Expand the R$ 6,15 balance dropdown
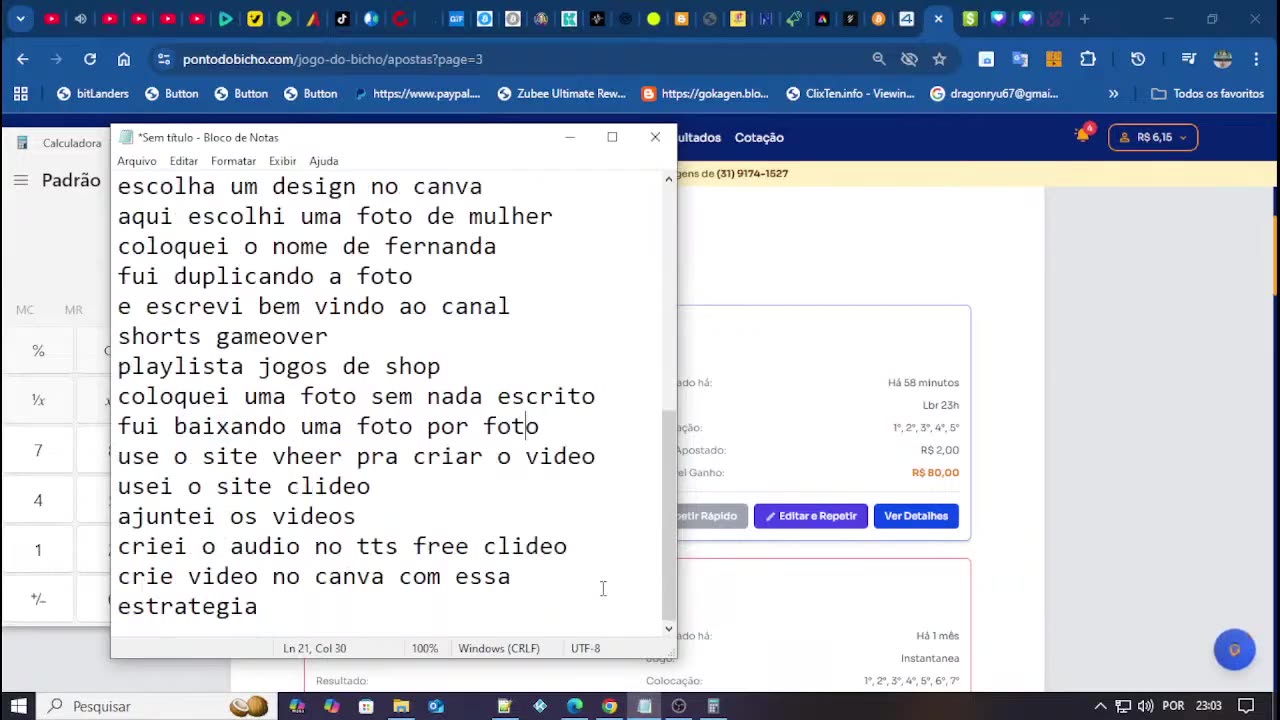Screen dimensions: 1280x720 pyautogui.click(x=1153, y=137)
